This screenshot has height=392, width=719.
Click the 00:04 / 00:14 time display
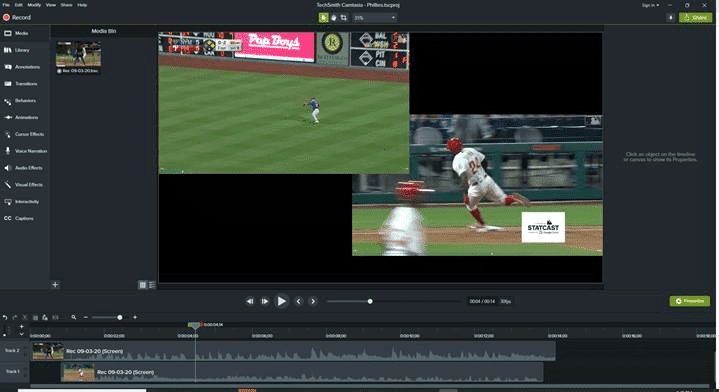[482, 301]
